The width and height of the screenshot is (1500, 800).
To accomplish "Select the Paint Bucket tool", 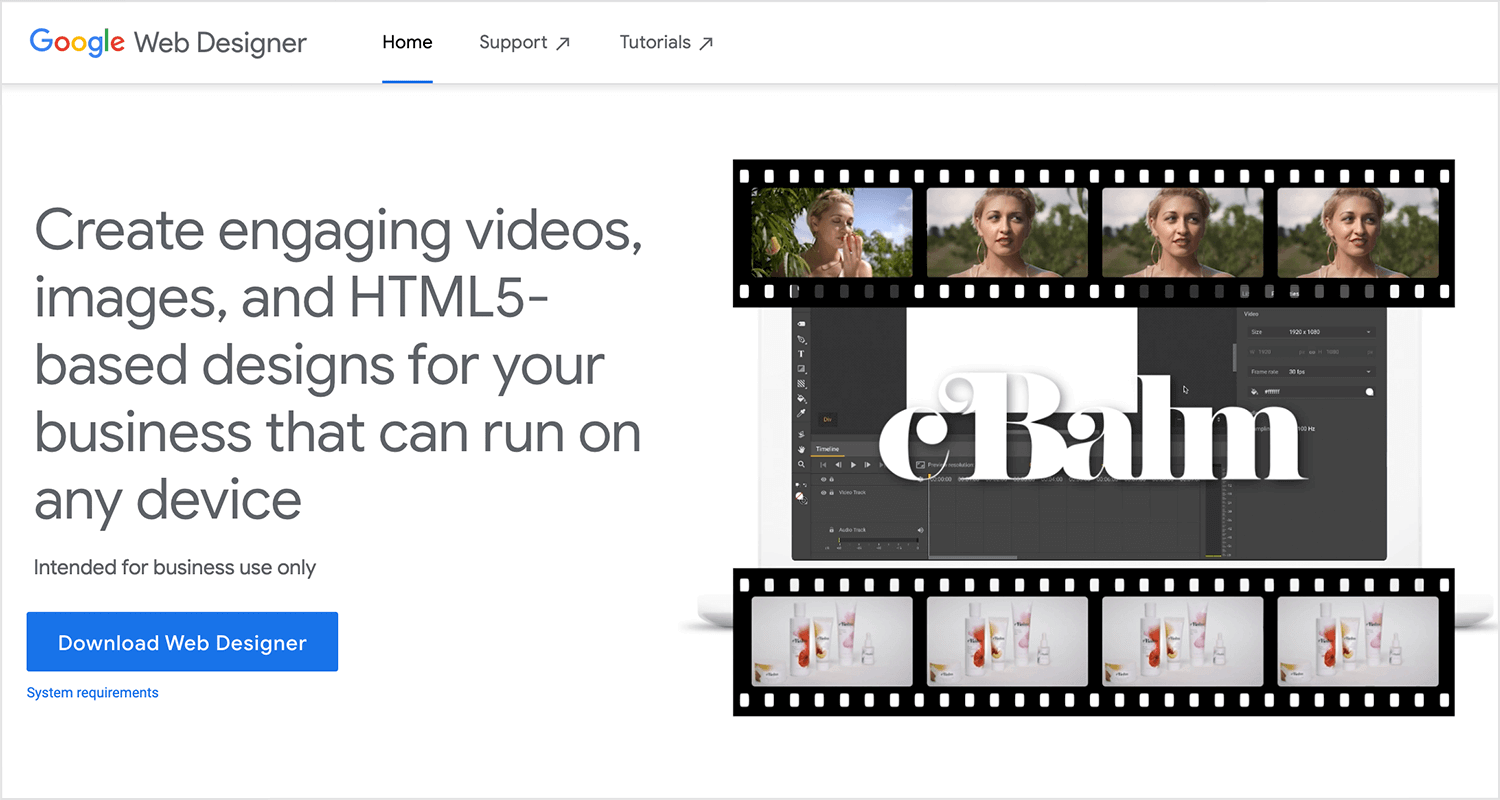I will pos(801,398).
